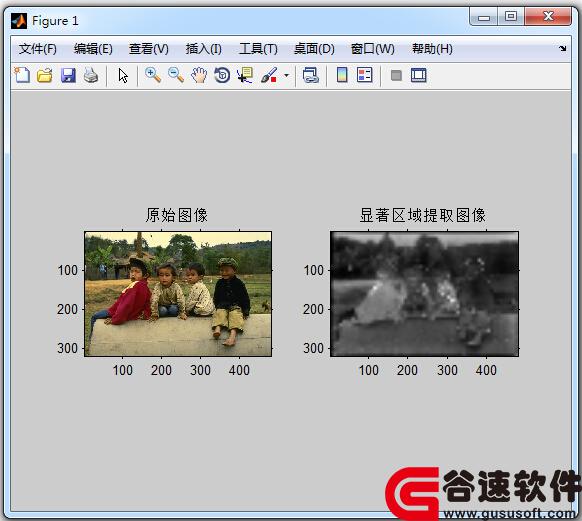Click the Hide Plot Tools icon
The height and width of the screenshot is (521, 582).
click(x=396, y=76)
